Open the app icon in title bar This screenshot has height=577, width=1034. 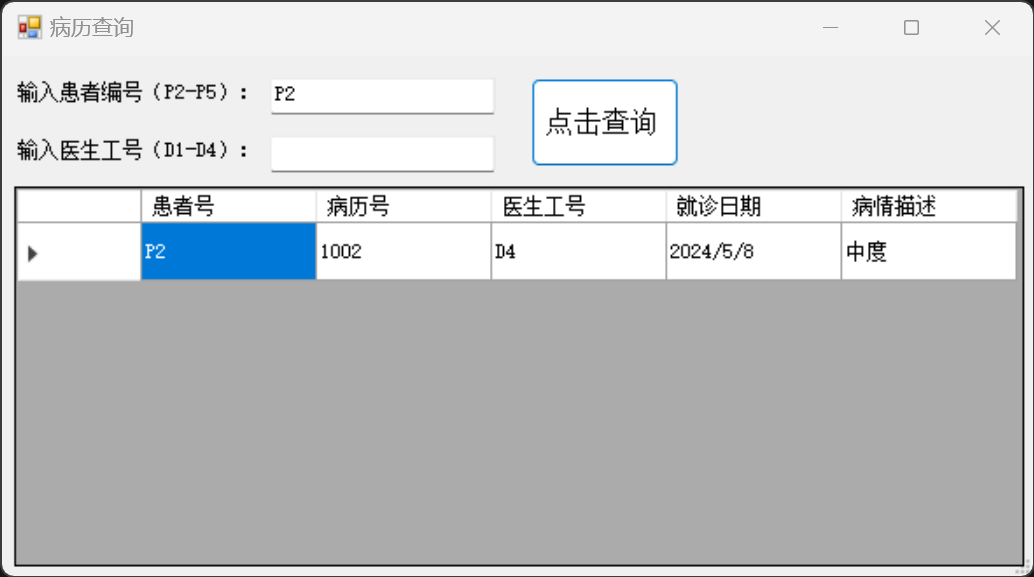point(30,28)
